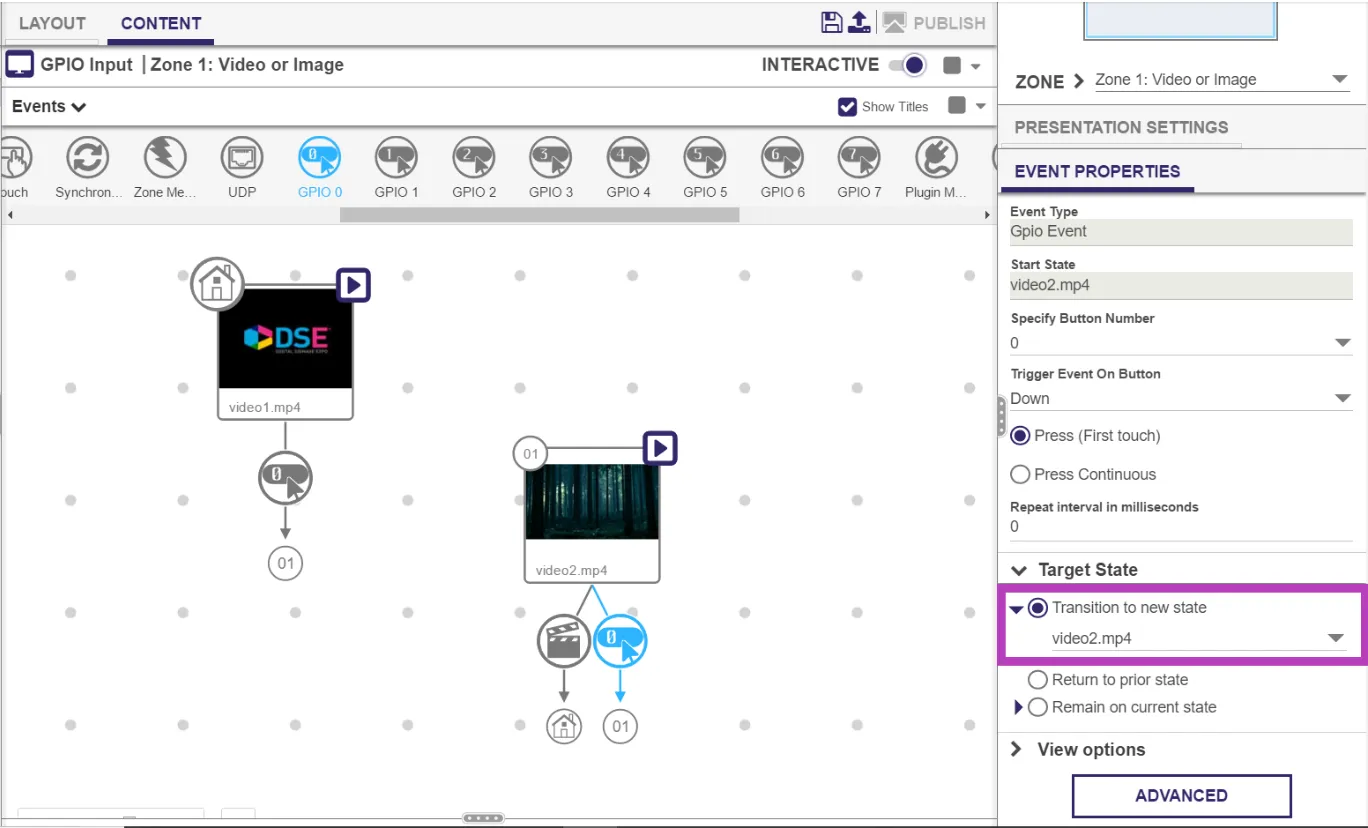Click the UDP event icon
Screen dimensions: 1368x828
click(x=242, y=158)
